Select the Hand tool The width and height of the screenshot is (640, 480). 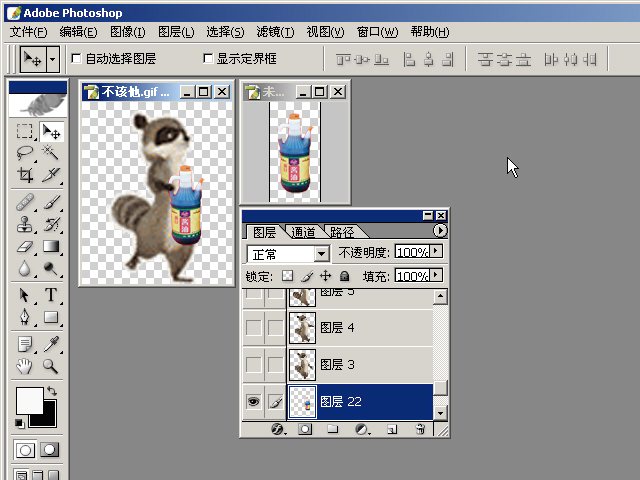coord(25,366)
